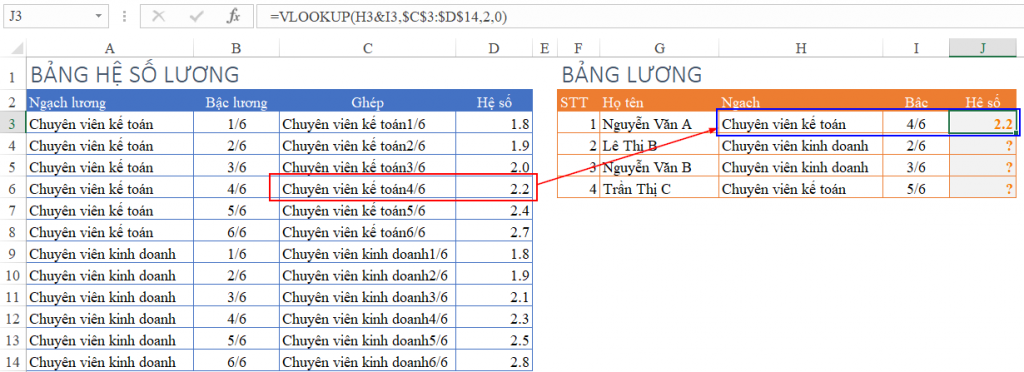Image resolution: width=1024 pixels, height=372 pixels.
Task: Click cell Chuyên viên kinh doanh6/6
Action: click(368, 361)
